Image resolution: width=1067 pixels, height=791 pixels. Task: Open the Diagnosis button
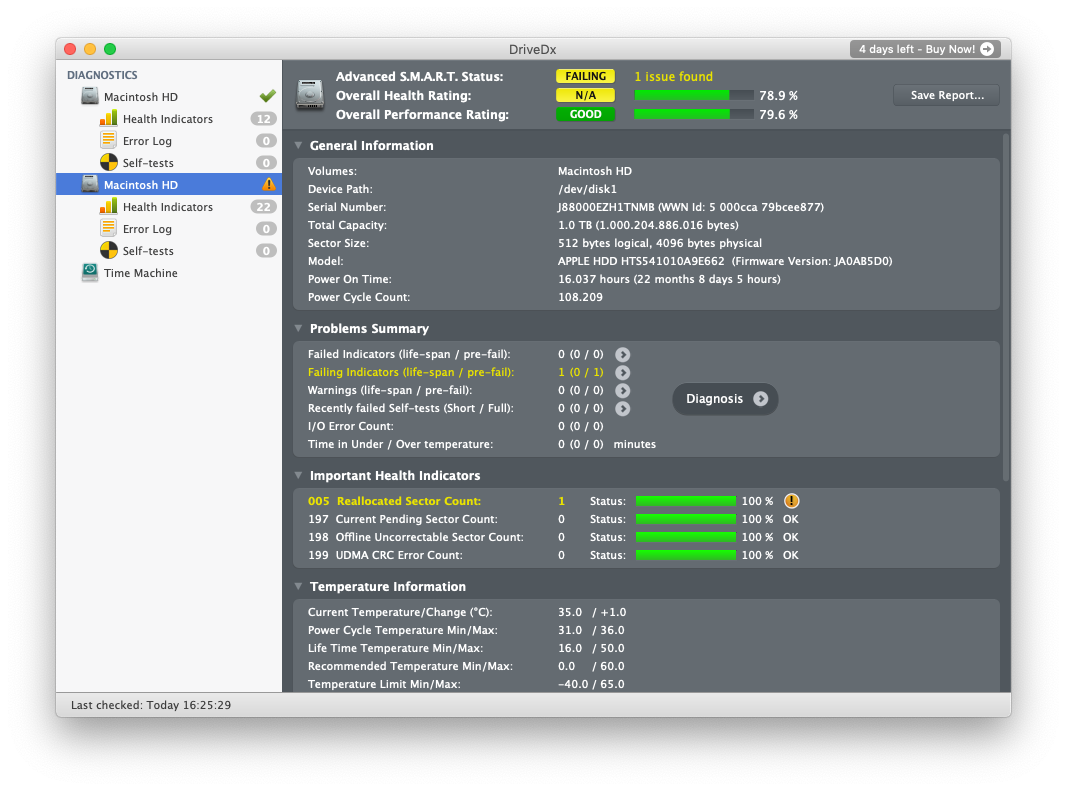pos(725,399)
